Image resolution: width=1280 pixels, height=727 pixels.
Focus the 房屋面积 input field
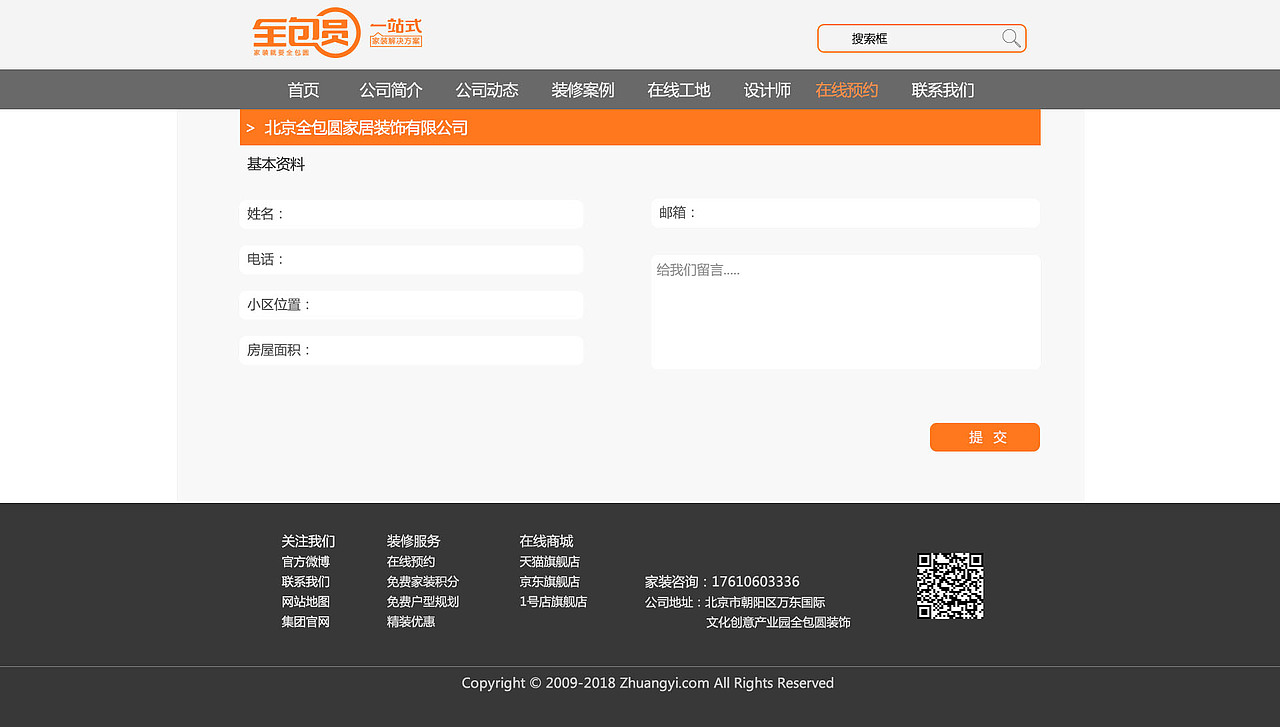(x=411, y=350)
